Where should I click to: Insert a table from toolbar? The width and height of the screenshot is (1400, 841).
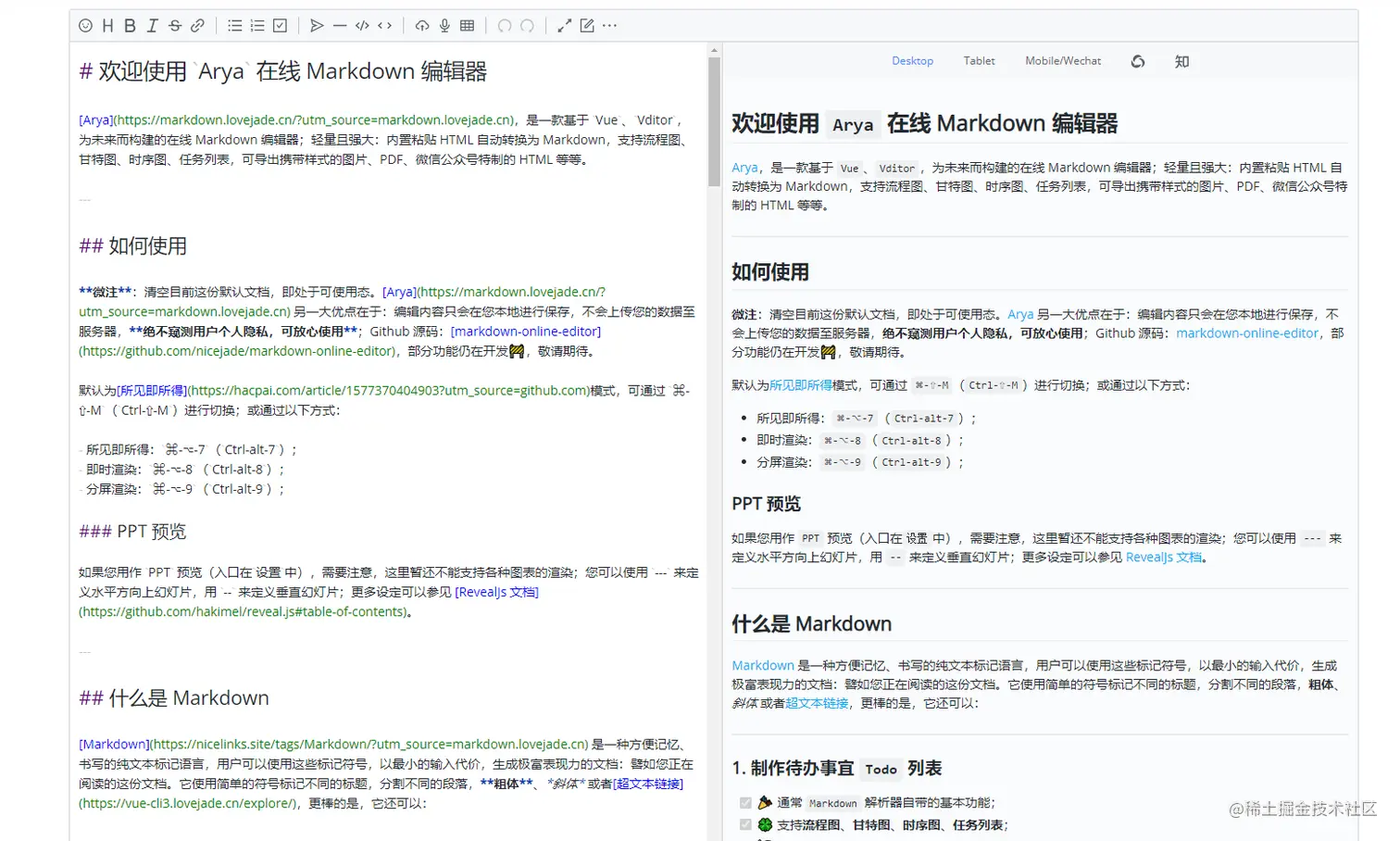coord(467,26)
